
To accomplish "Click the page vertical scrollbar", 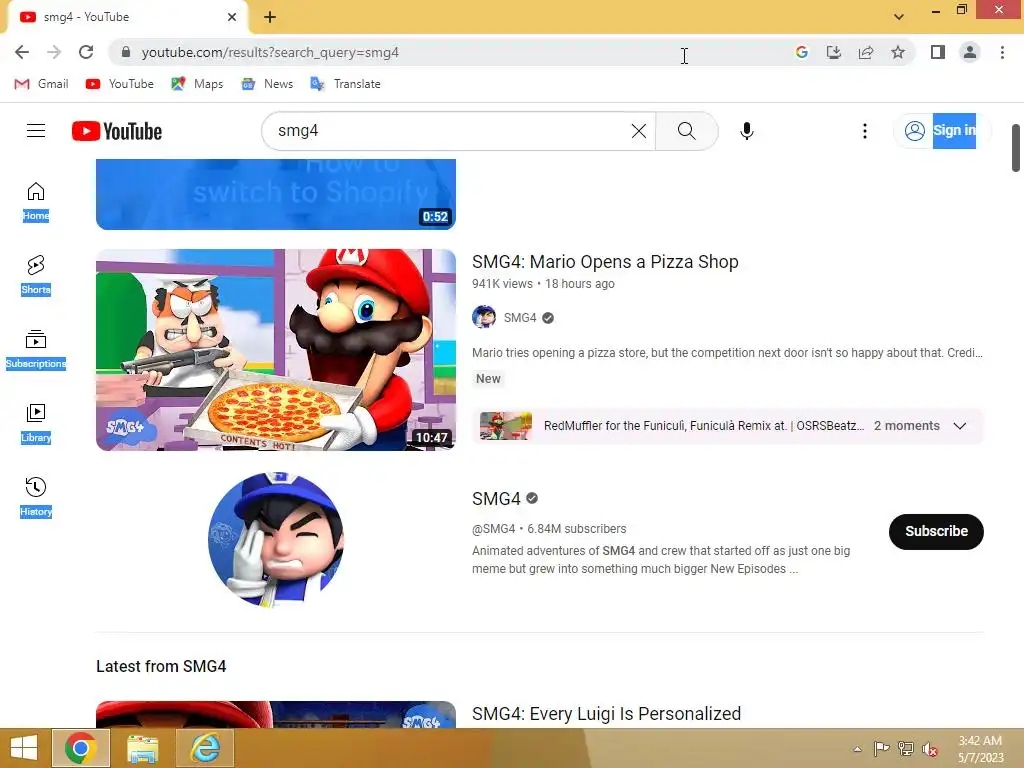I will [1016, 148].
